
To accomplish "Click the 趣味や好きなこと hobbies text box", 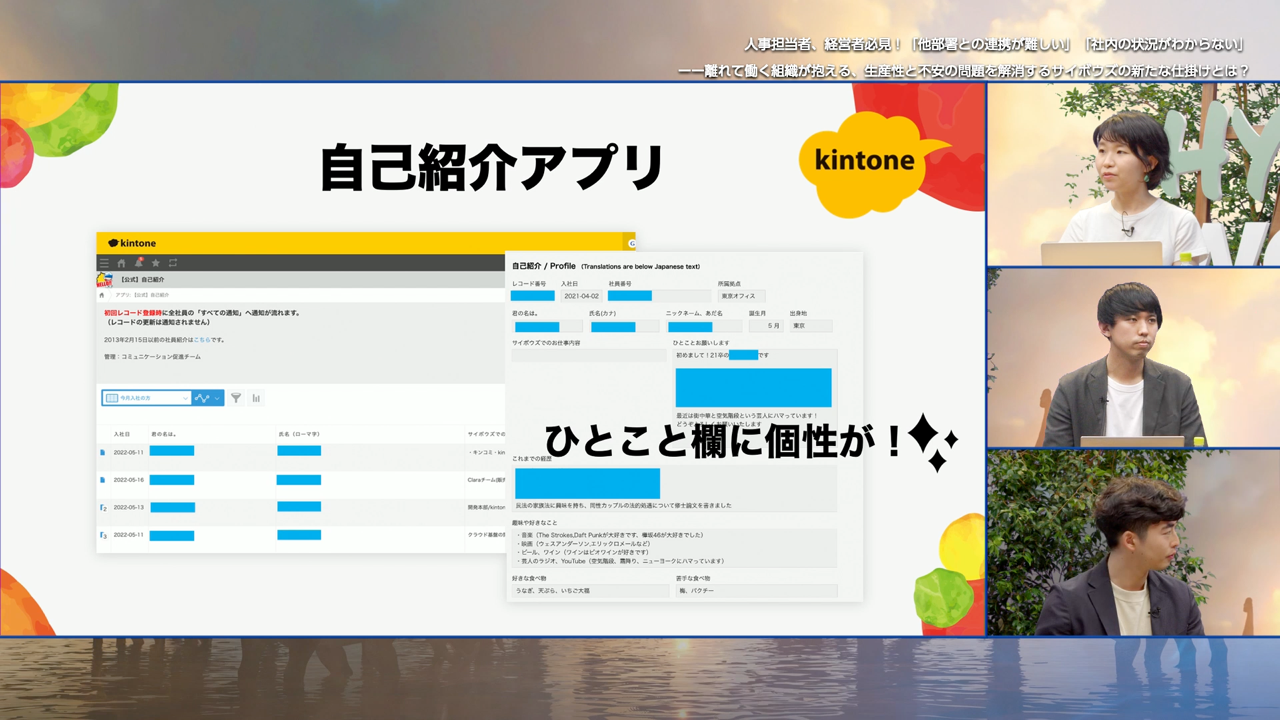I will [674, 548].
